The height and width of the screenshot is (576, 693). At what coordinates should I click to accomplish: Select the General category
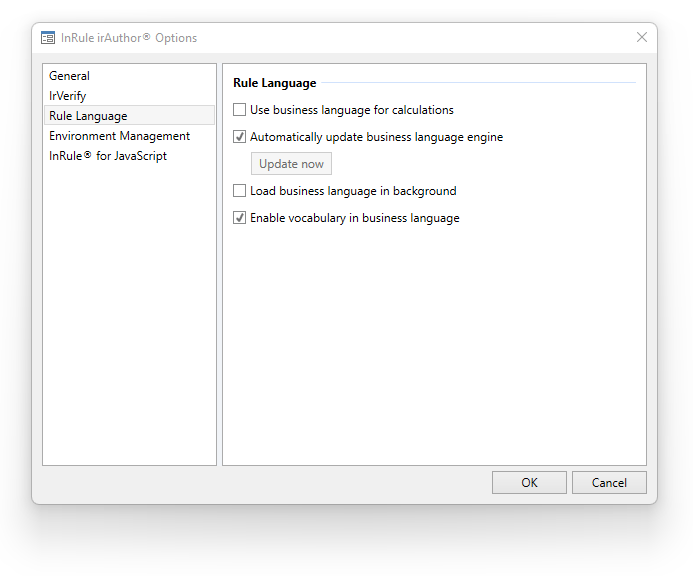click(69, 76)
